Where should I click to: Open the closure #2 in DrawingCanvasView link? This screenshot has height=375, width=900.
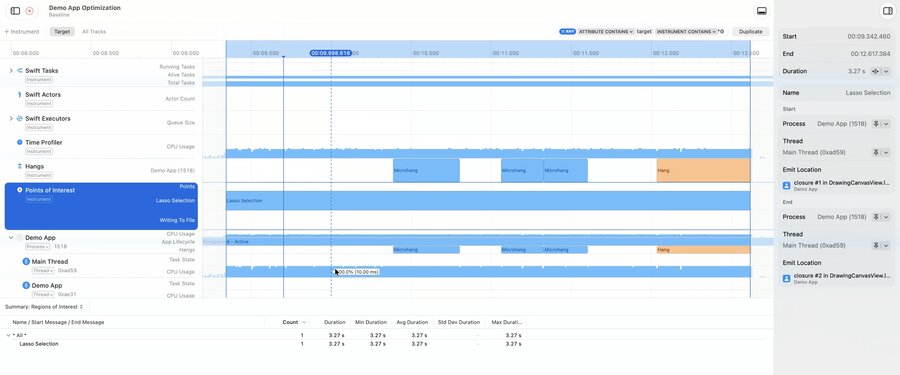click(x=841, y=276)
